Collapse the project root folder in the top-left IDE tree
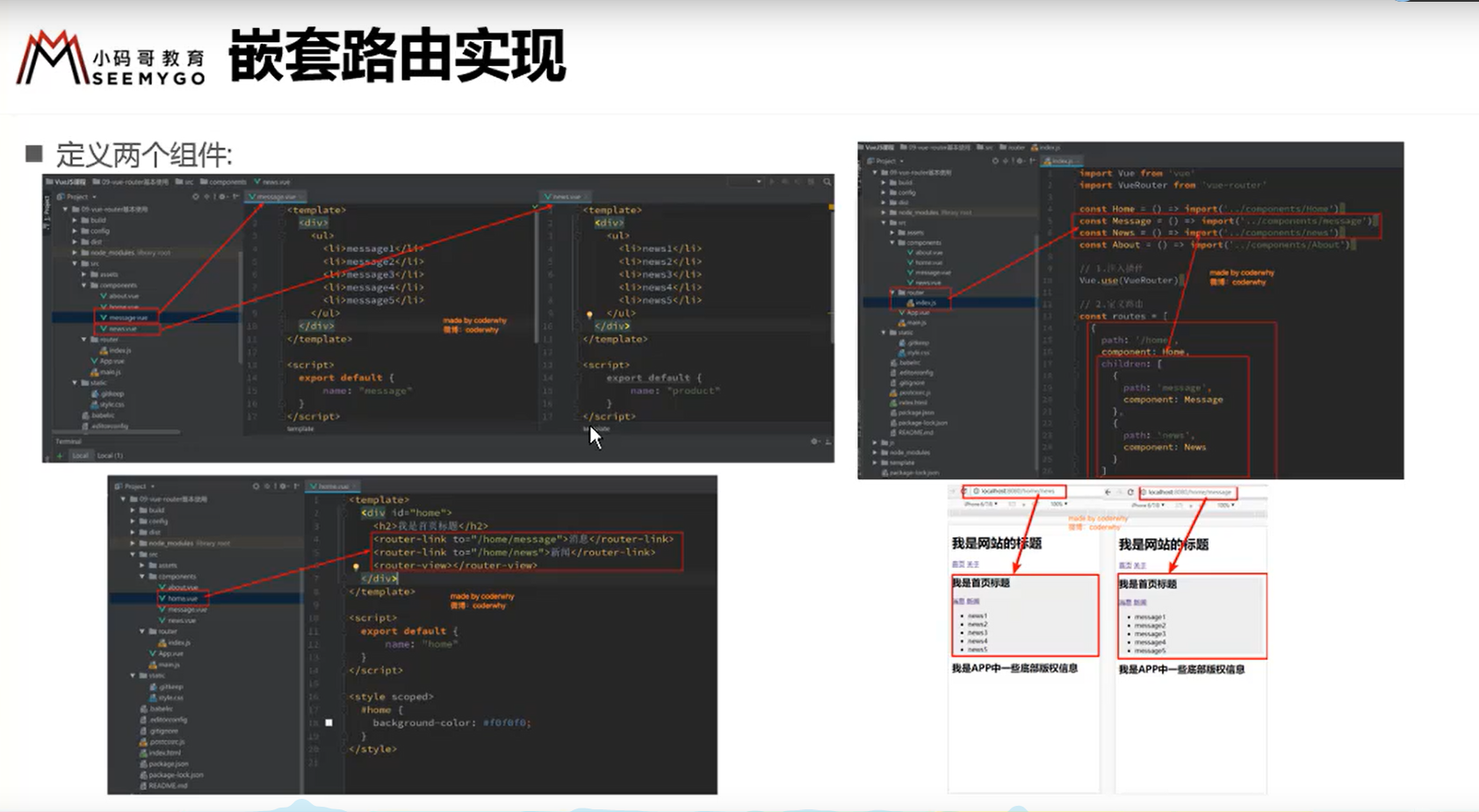Image resolution: width=1479 pixels, height=812 pixels. (x=65, y=210)
